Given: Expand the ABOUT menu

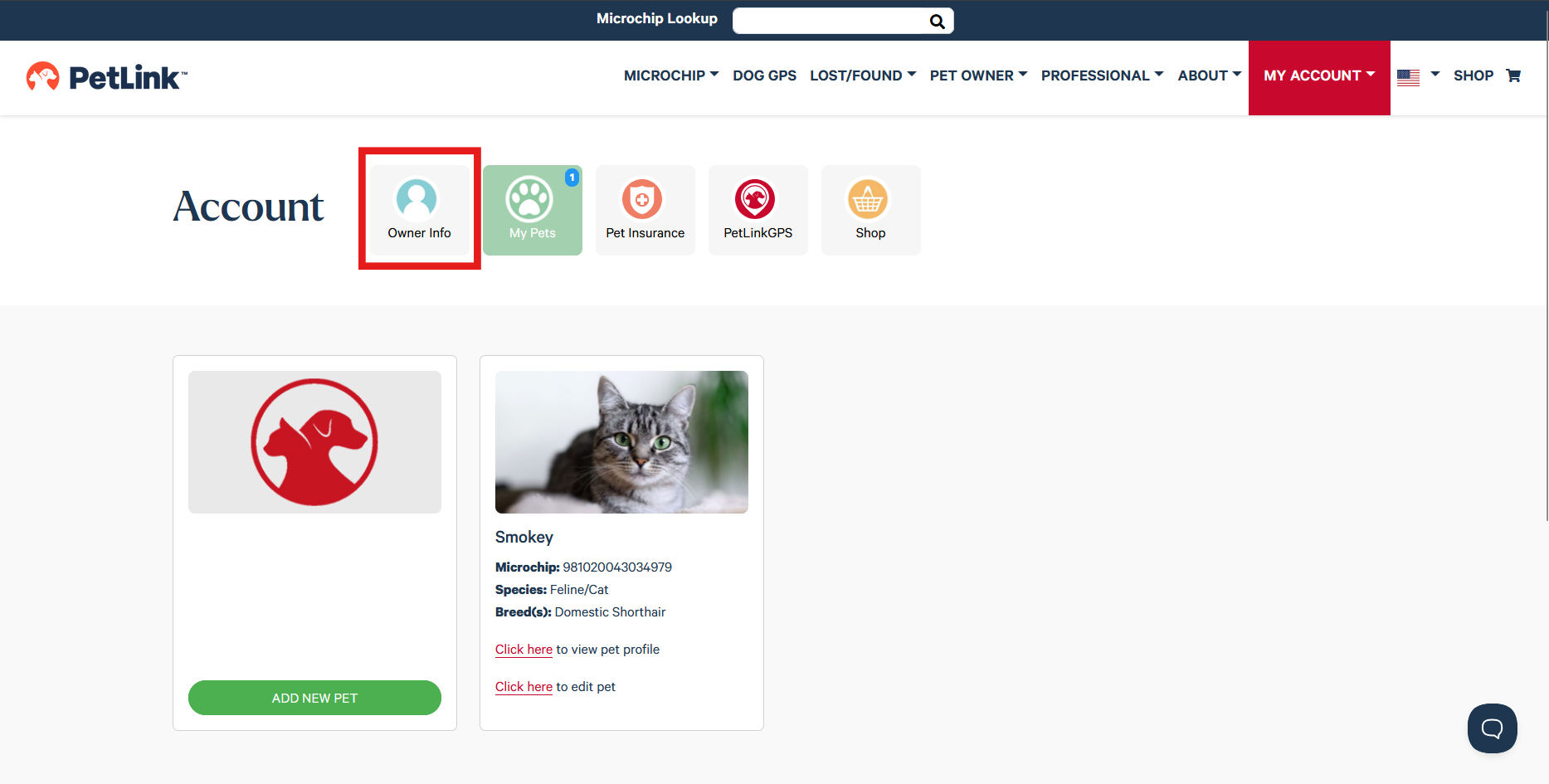Looking at the screenshot, I should tap(1209, 75).
